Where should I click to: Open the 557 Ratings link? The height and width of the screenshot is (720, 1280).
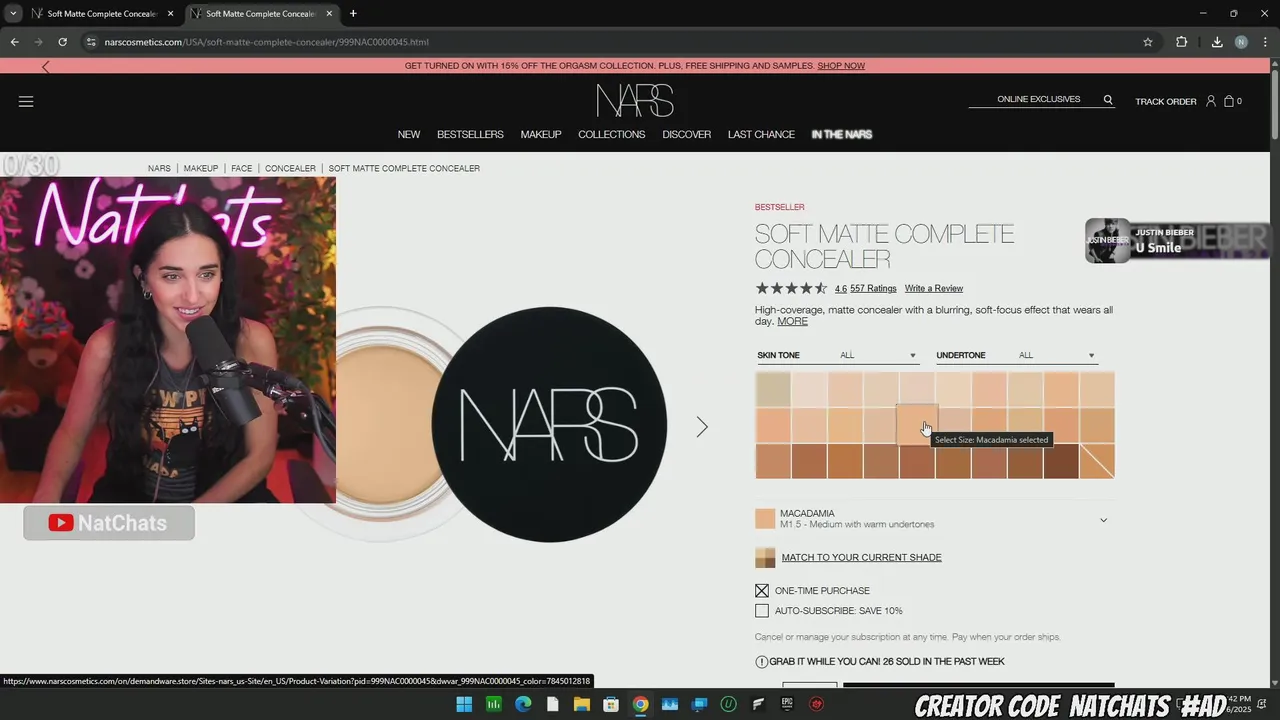(x=873, y=288)
